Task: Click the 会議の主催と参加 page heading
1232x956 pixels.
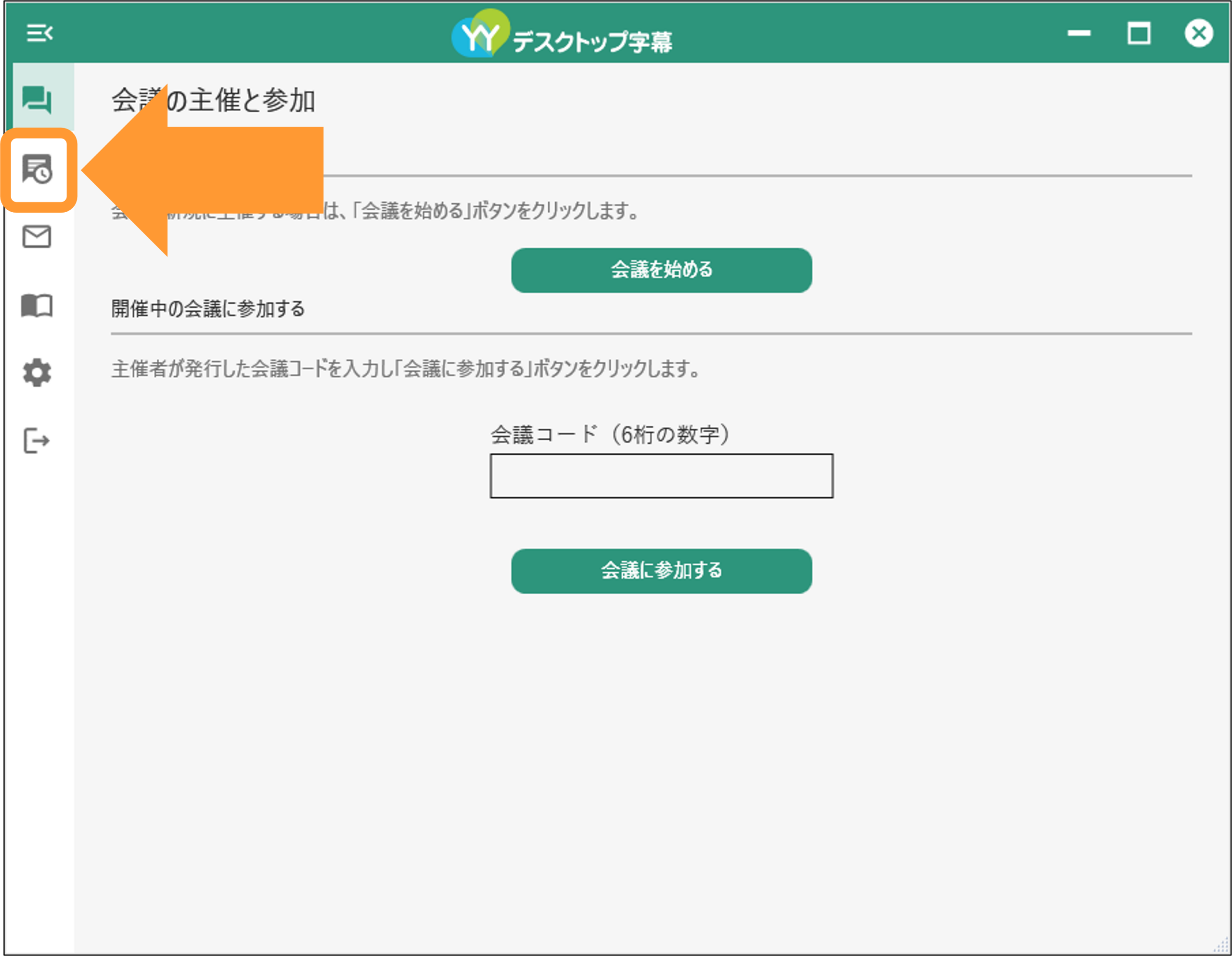Action: pyautogui.click(x=213, y=101)
